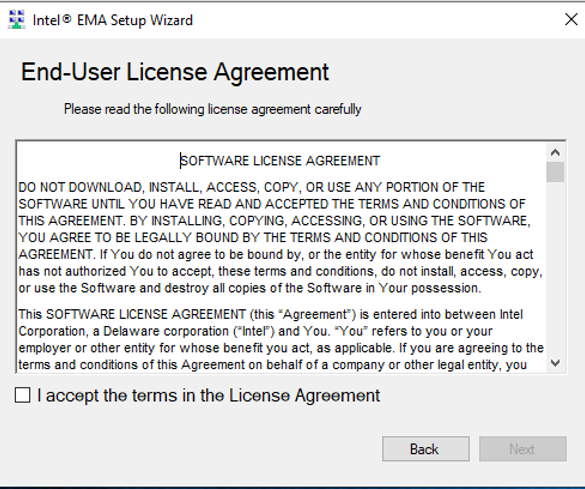Screen dimensions: 585x489
Task: Click the greyed-out Next button
Action: pyautogui.click(x=523, y=449)
